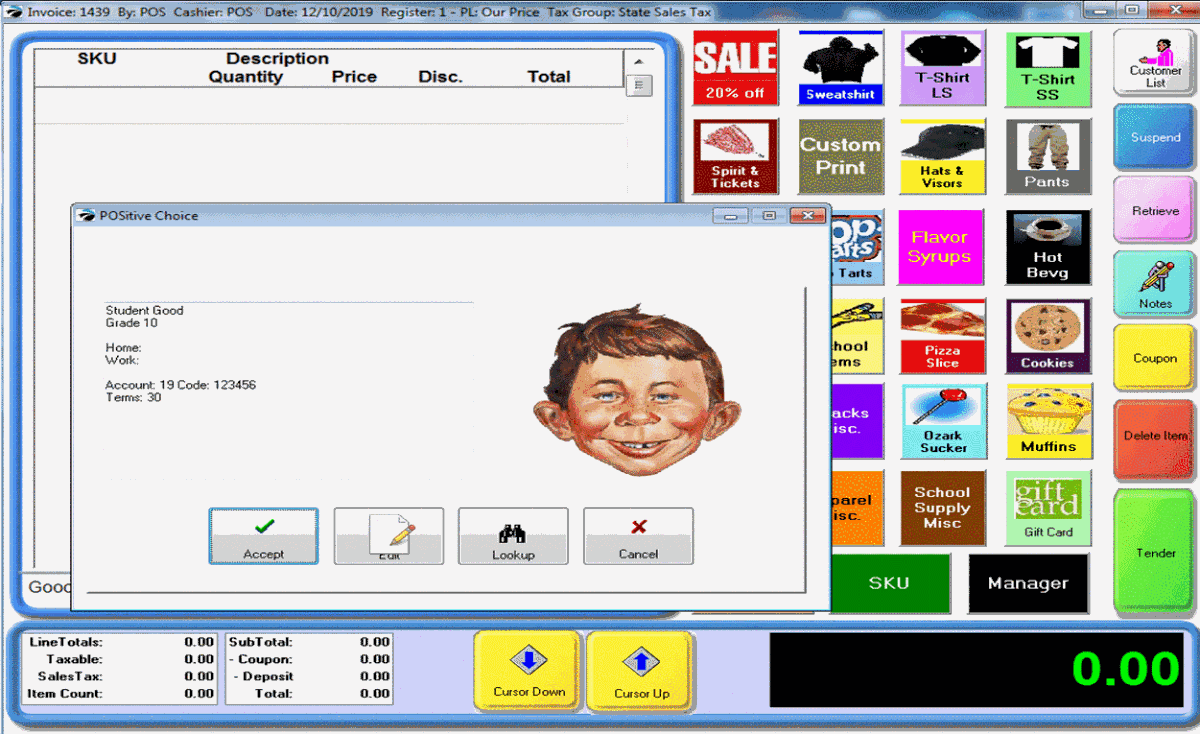The height and width of the screenshot is (734, 1200).
Task: Close the POSitive Choice dialog window
Action: (x=807, y=215)
